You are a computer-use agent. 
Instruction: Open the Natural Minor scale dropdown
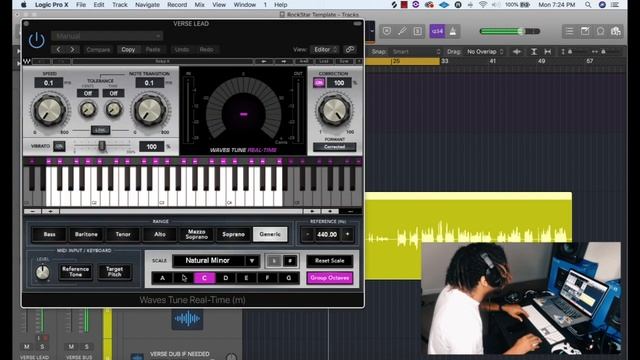(x=216, y=260)
